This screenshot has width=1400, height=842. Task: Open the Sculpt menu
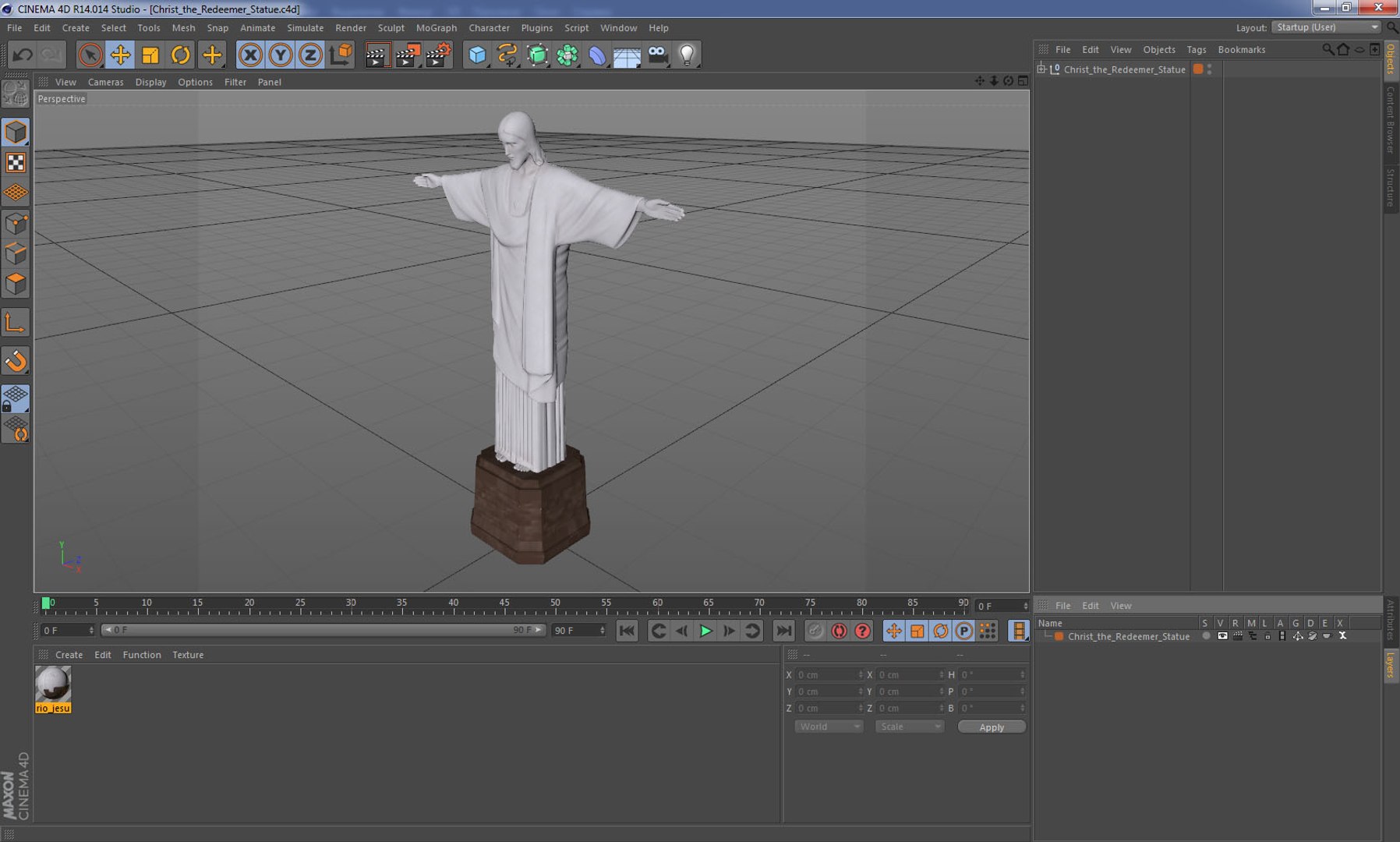(x=391, y=27)
